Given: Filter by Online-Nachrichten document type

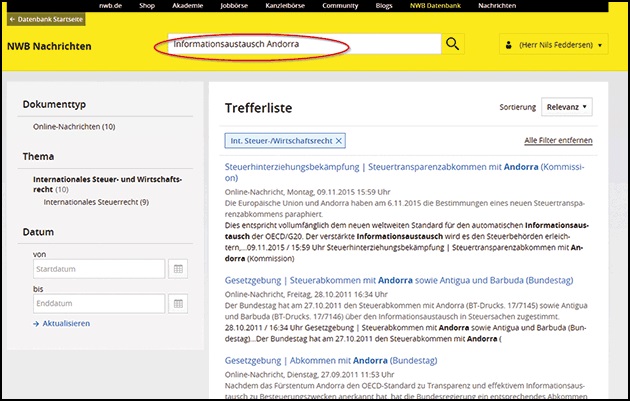Looking at the screenshot, I should (x=74, y=127).
